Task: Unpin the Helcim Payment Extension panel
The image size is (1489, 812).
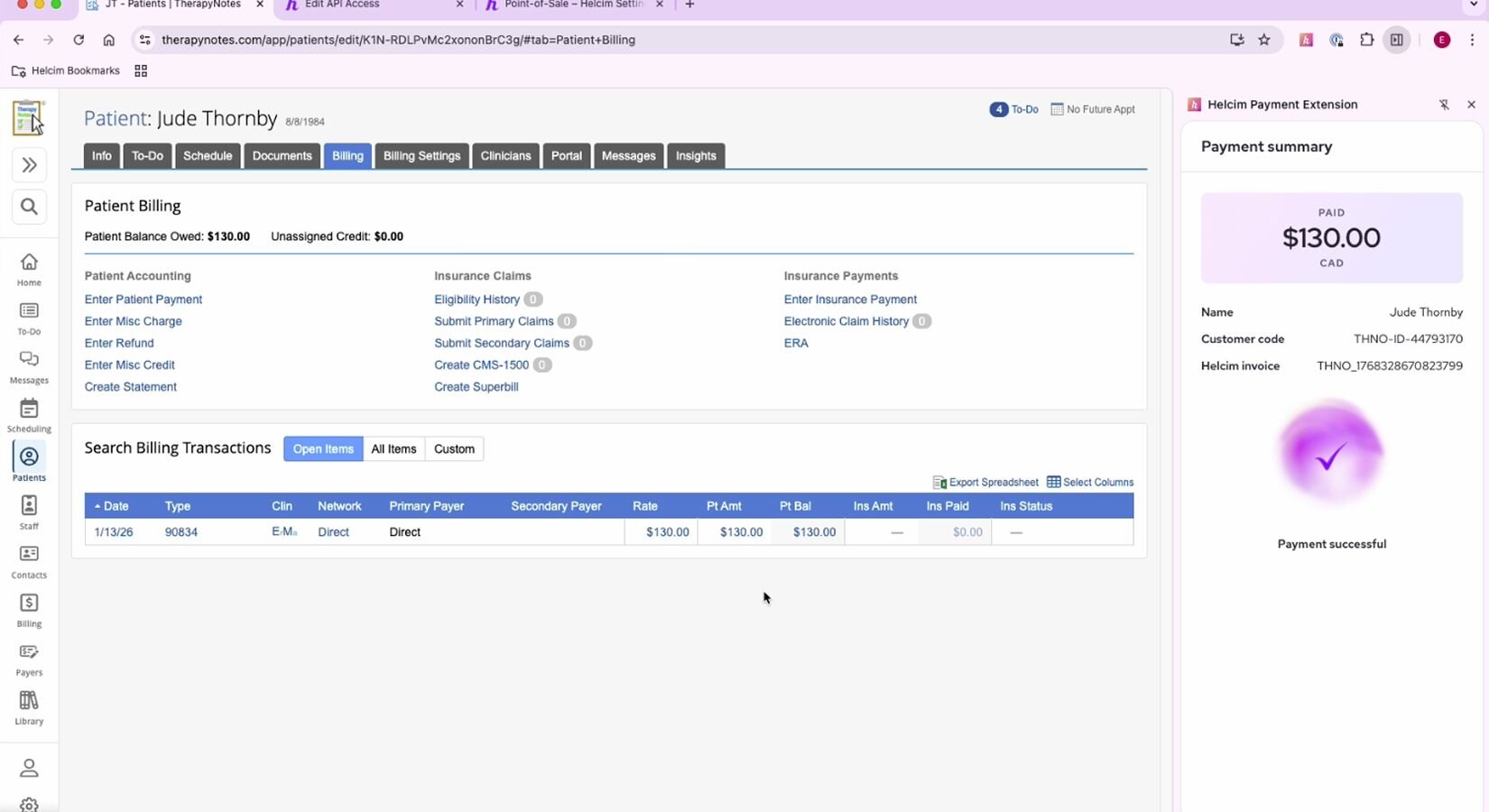Action: tap(1444, 105)
